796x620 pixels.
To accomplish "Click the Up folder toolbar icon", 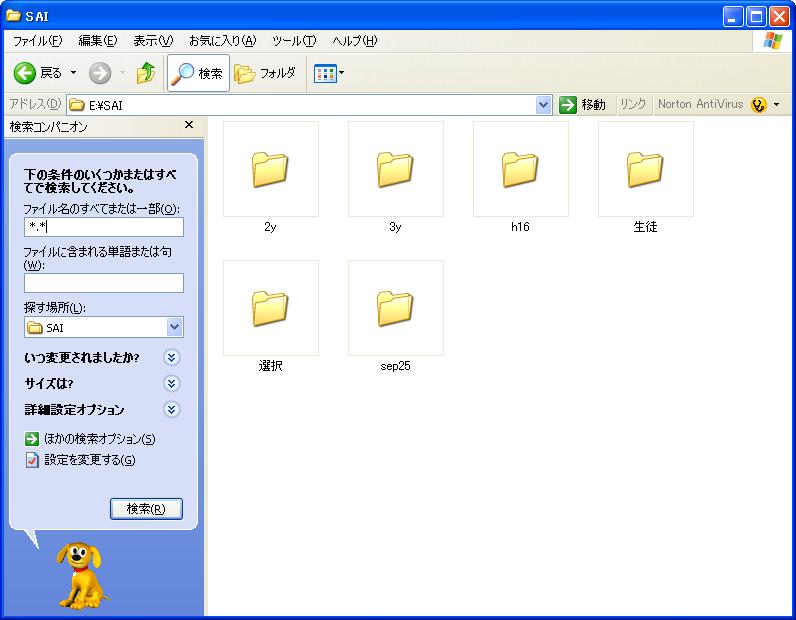I will pos(146,73).
